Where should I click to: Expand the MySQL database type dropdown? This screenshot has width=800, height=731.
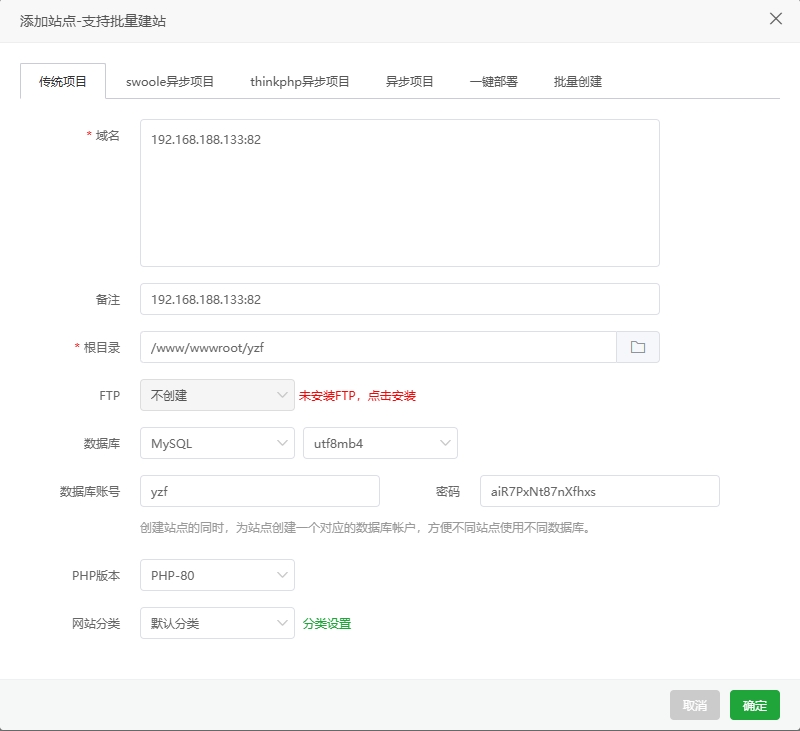coord(217,443)
